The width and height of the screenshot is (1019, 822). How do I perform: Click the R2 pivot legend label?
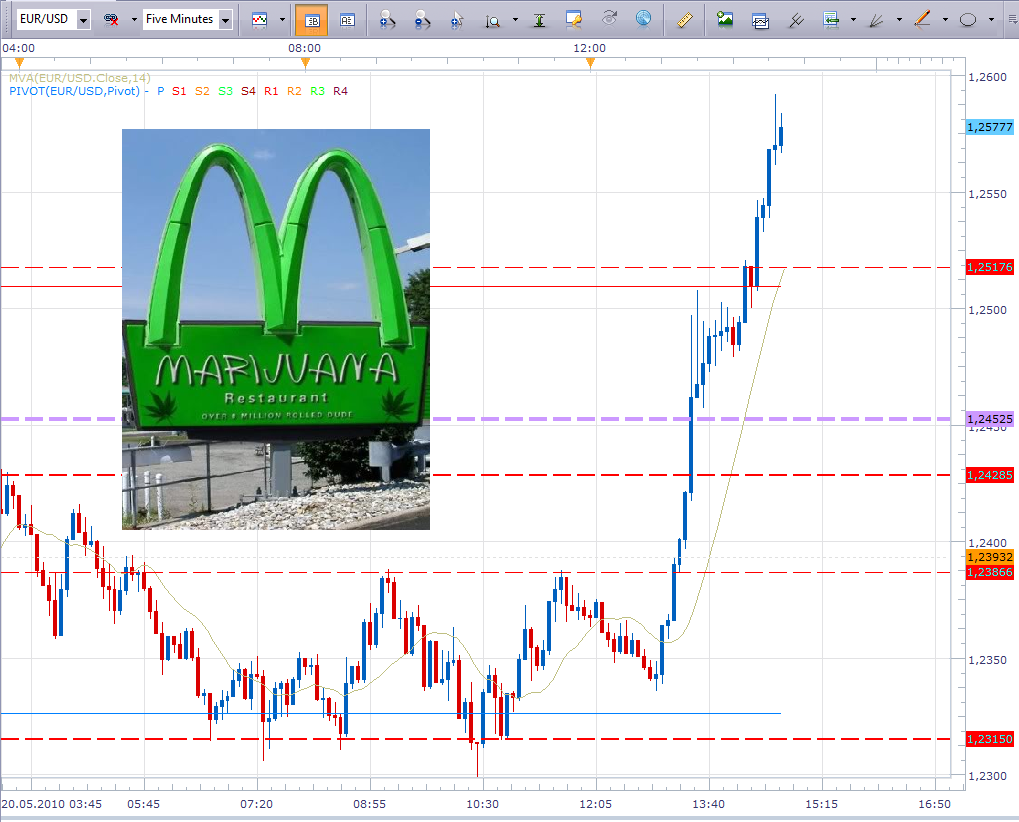pos(294,91)
